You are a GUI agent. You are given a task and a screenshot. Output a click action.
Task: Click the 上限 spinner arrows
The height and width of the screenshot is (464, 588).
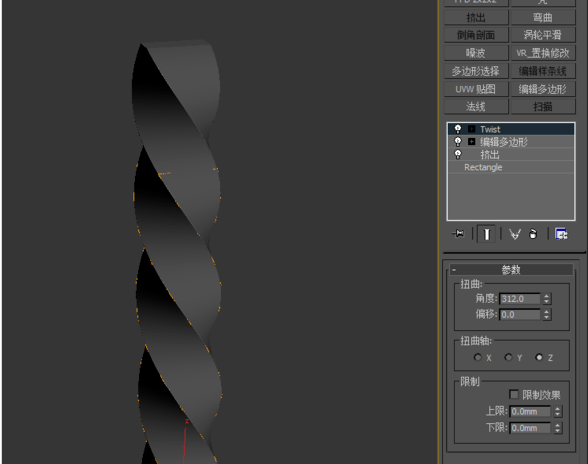click(x=558, y=411)
